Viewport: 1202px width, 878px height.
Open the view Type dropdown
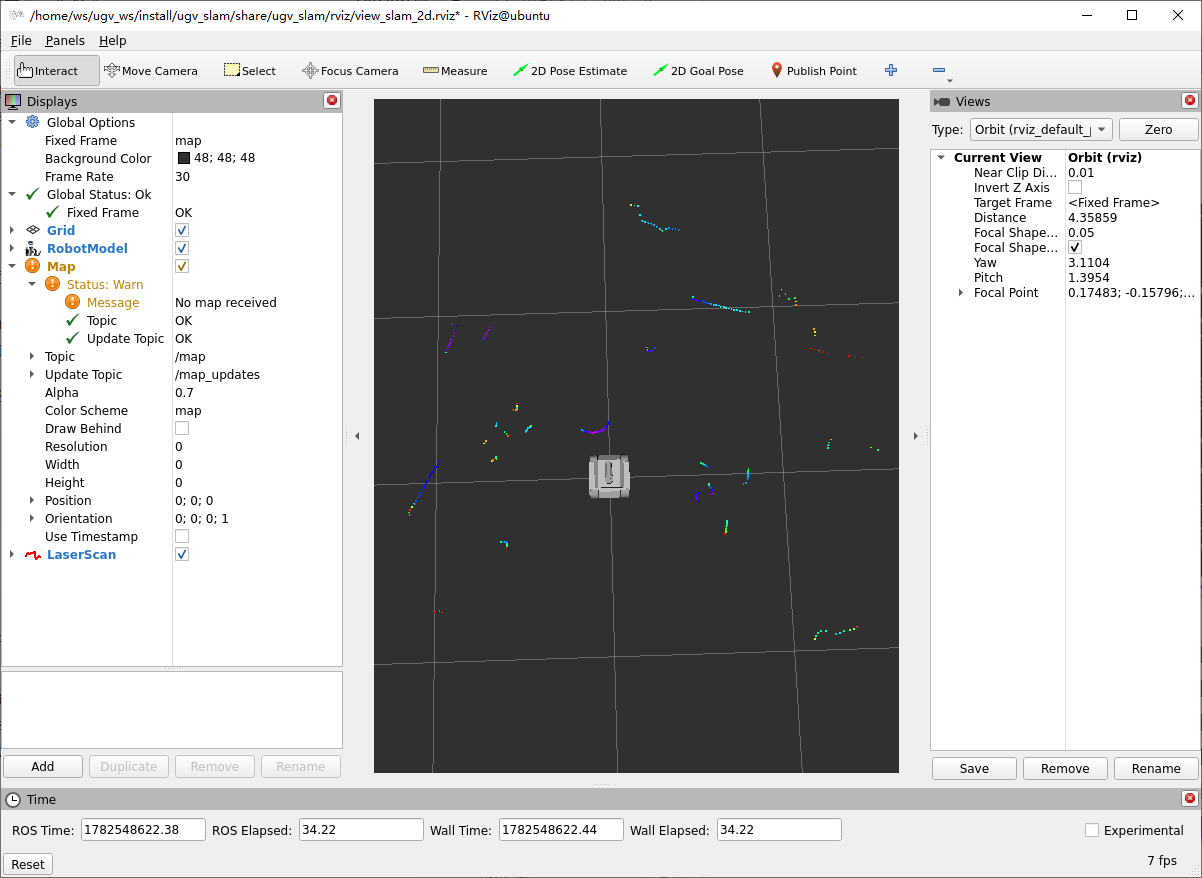pyautogui.click(x=1041, y=129)
